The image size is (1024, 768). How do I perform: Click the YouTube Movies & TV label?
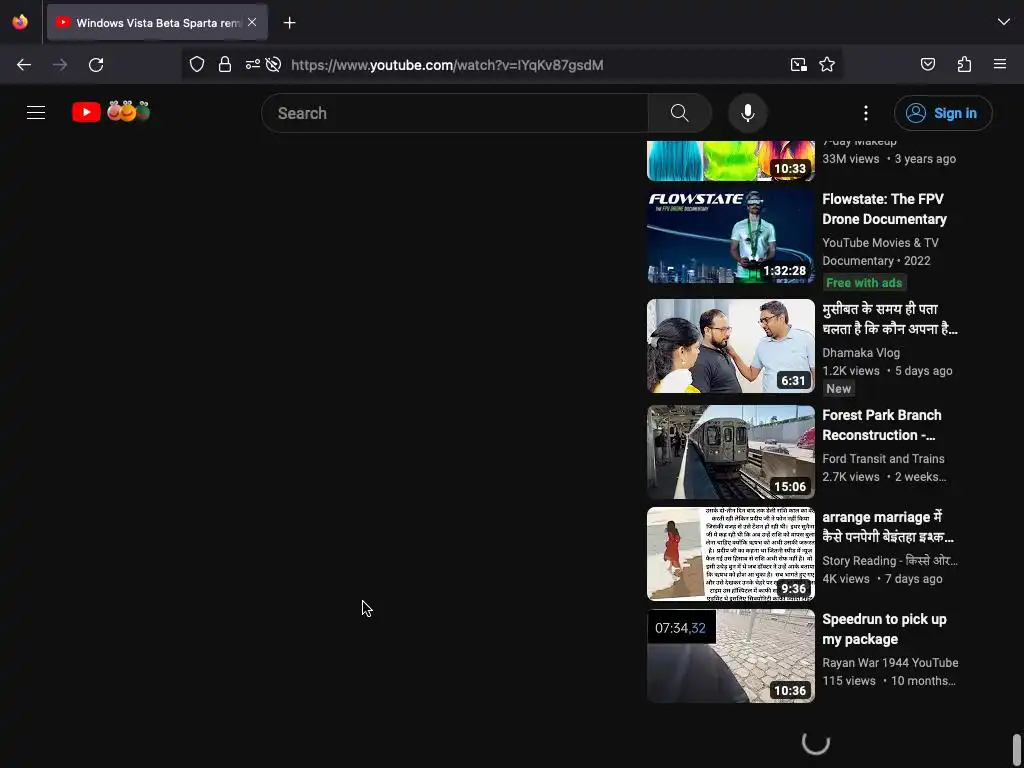click(880, 243)
